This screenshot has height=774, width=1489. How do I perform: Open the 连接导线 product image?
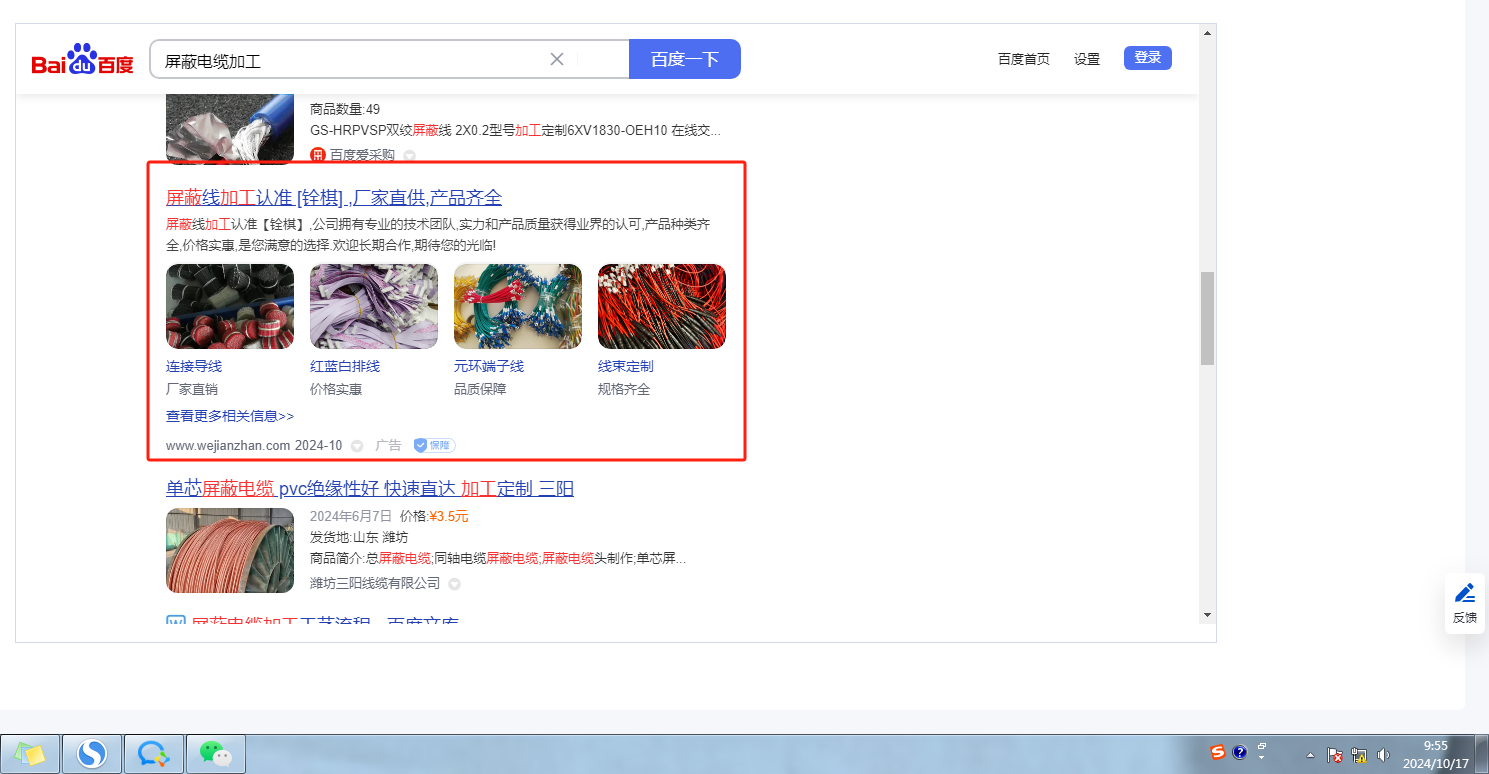pos(230,306)
